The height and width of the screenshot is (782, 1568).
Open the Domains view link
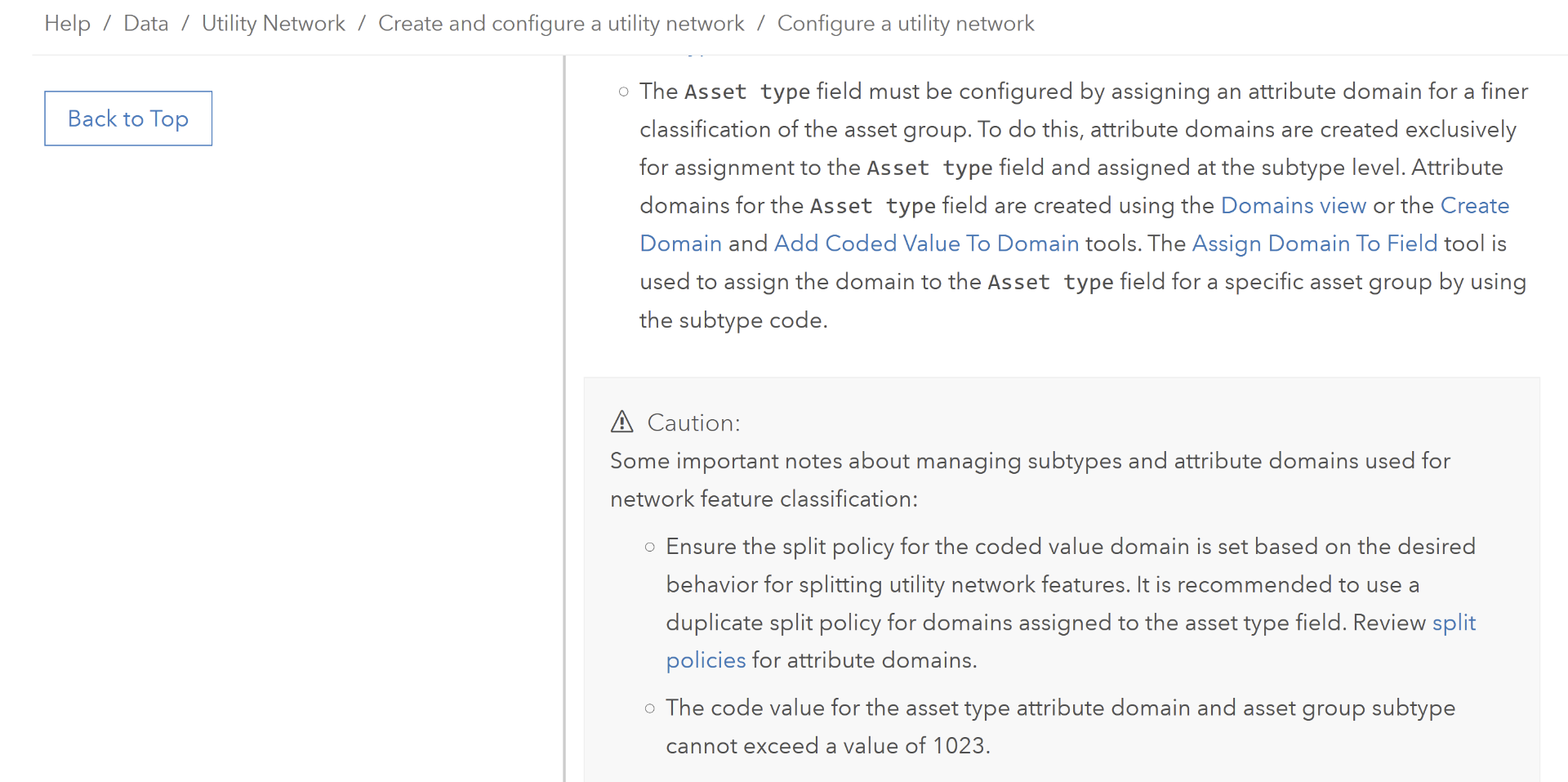point(1293,206)
